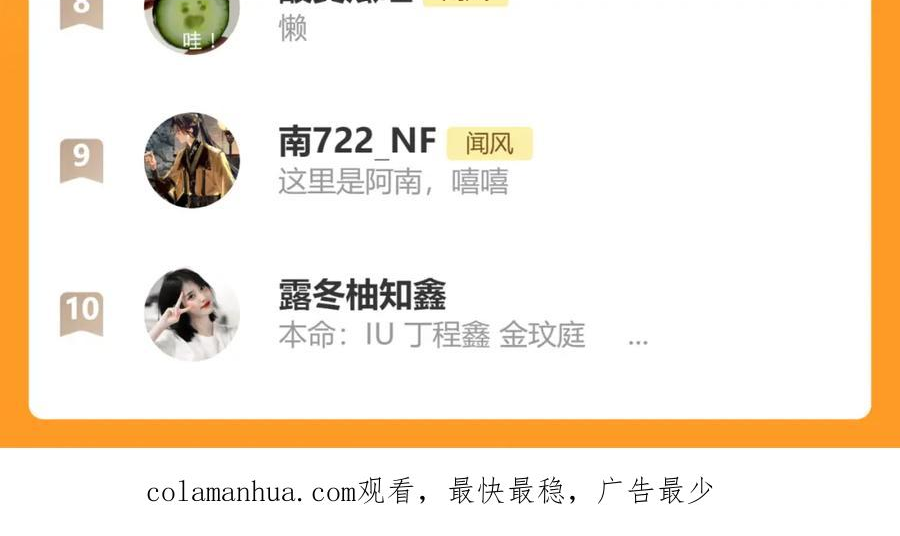Click the 哇! caption on cucumber avatar

pos(199,40)
